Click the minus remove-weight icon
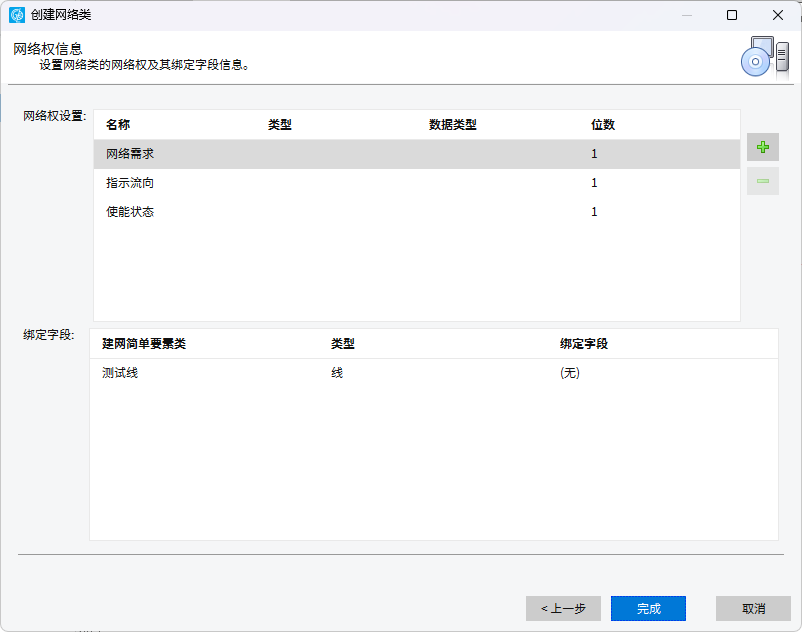 point(763,181)
